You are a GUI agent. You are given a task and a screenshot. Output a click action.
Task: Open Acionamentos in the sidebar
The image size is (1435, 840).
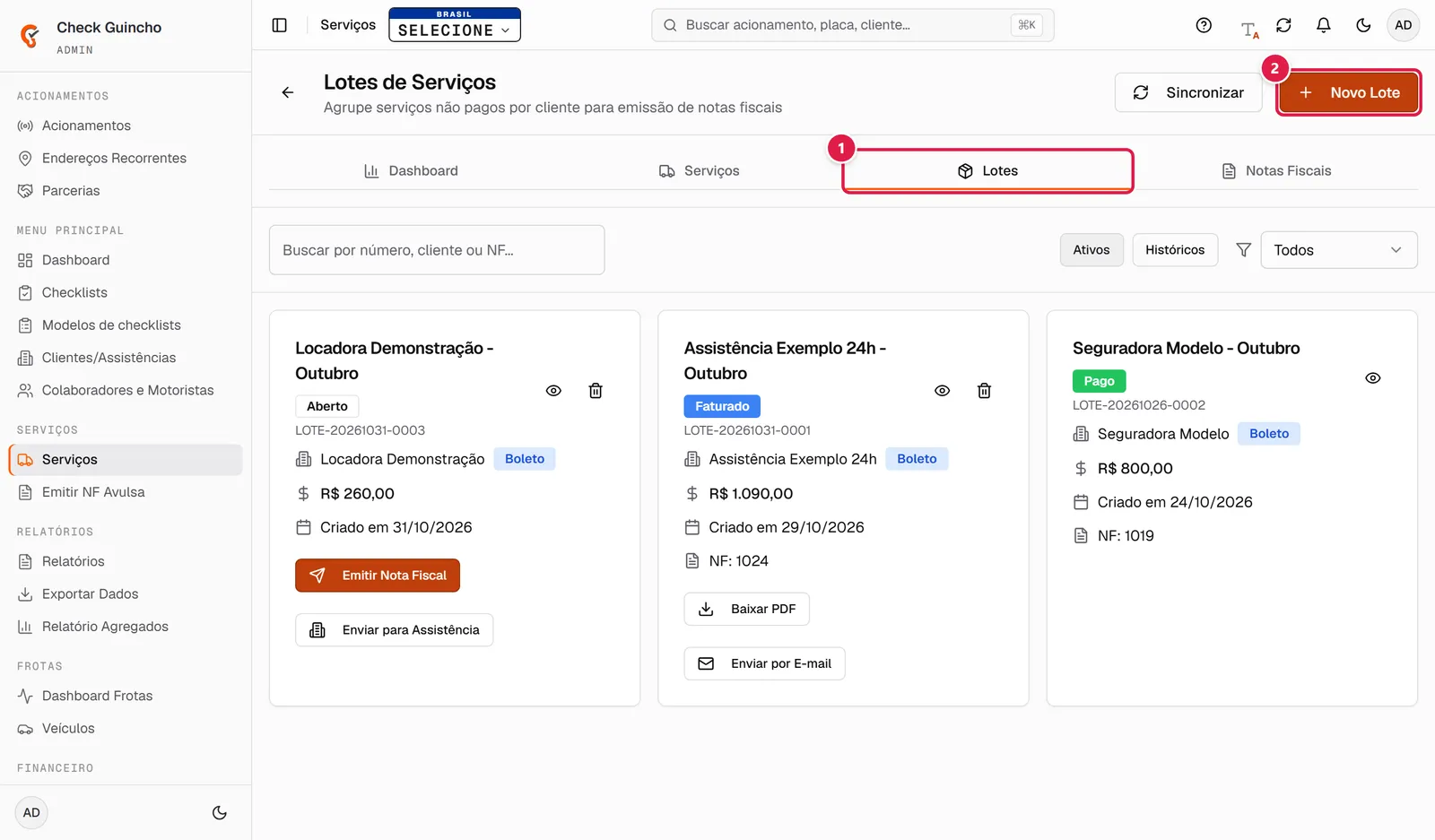point(126,126)
